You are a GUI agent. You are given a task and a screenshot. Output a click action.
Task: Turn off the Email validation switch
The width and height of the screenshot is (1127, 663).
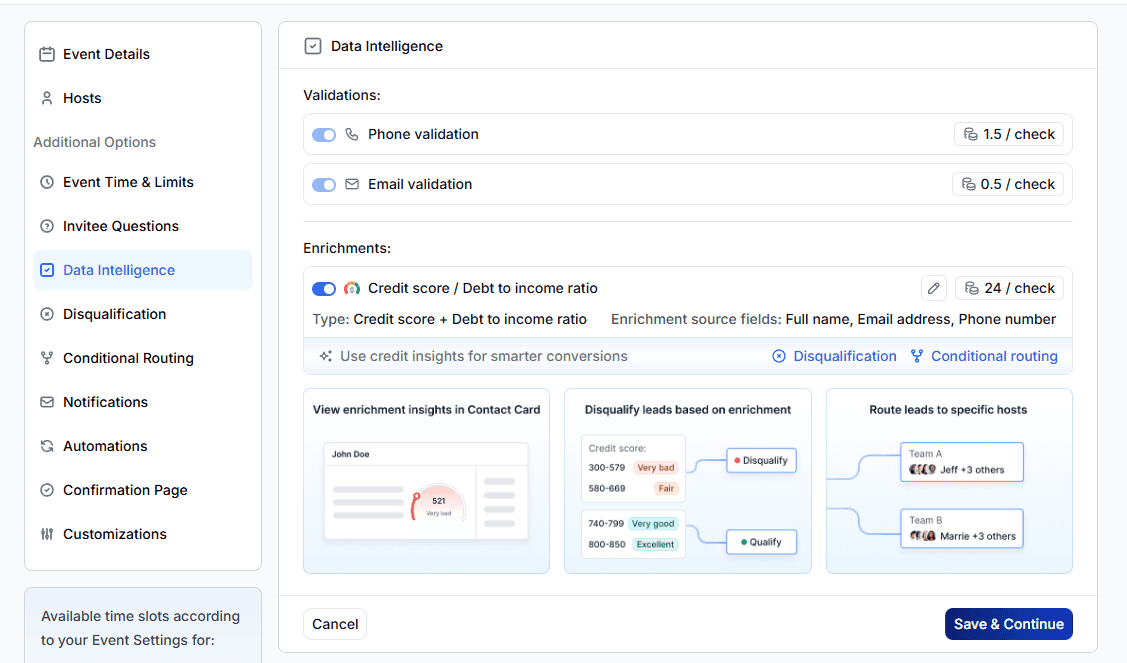pyautogui.click(x=324, y=184)
